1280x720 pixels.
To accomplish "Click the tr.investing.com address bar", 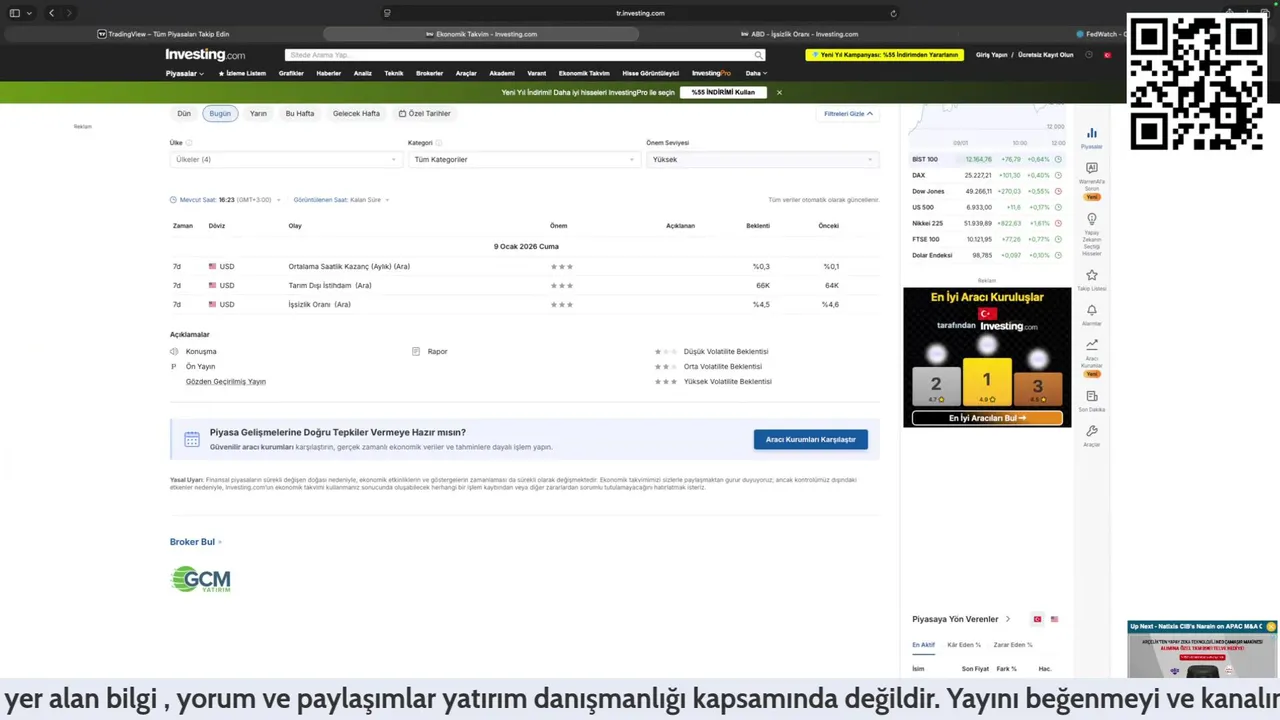I will (640, 13).
